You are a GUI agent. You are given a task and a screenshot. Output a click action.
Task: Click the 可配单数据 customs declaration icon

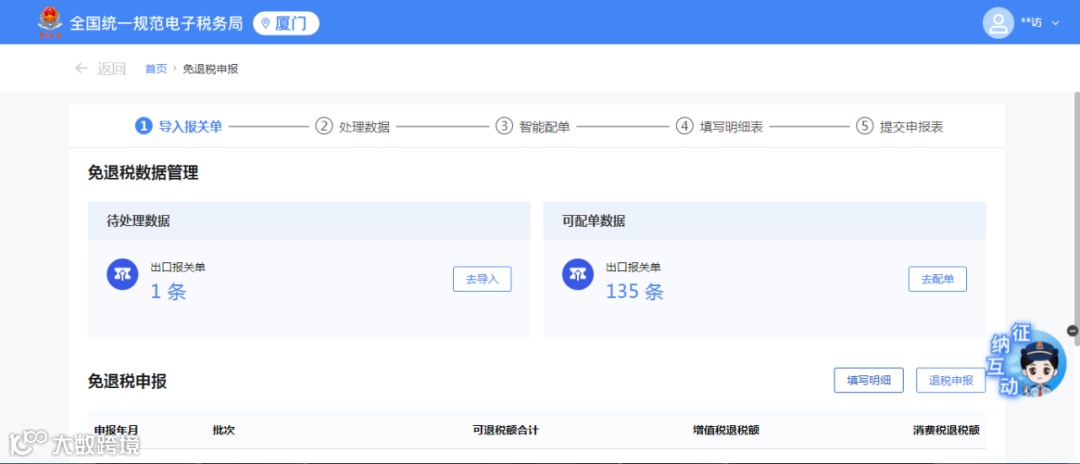click(x=578, y=275)
